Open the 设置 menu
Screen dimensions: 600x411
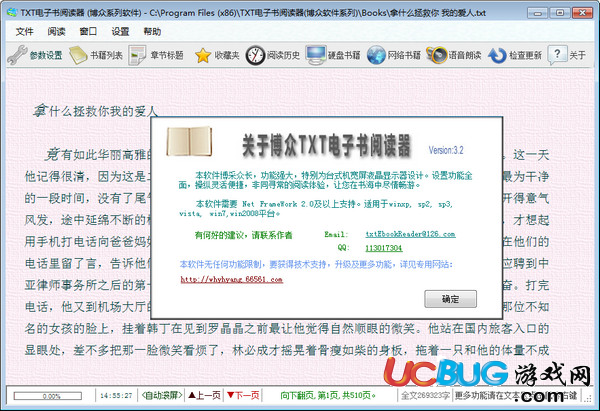[120, 31]
